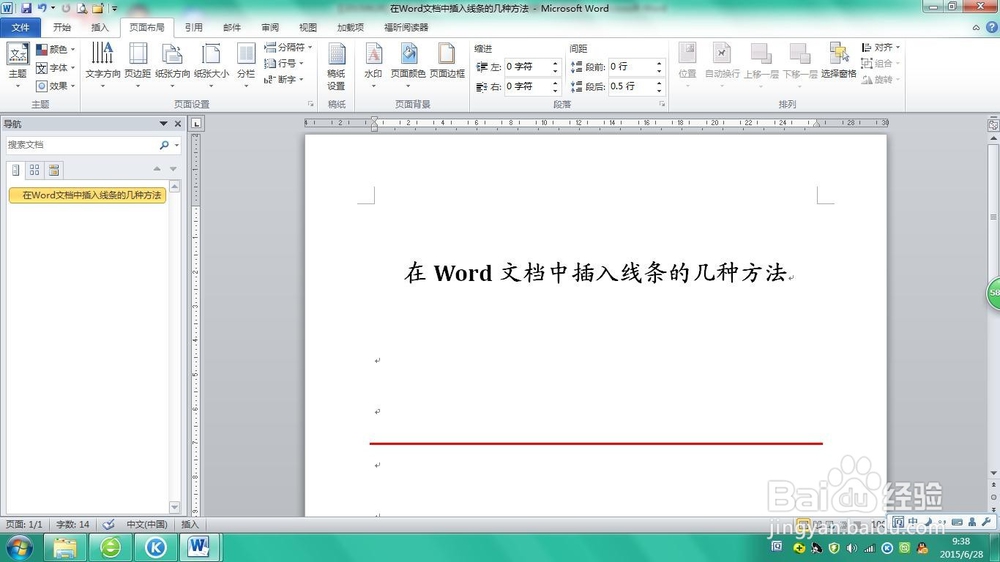Open the 分隔符 breaks dropdown

288,47
